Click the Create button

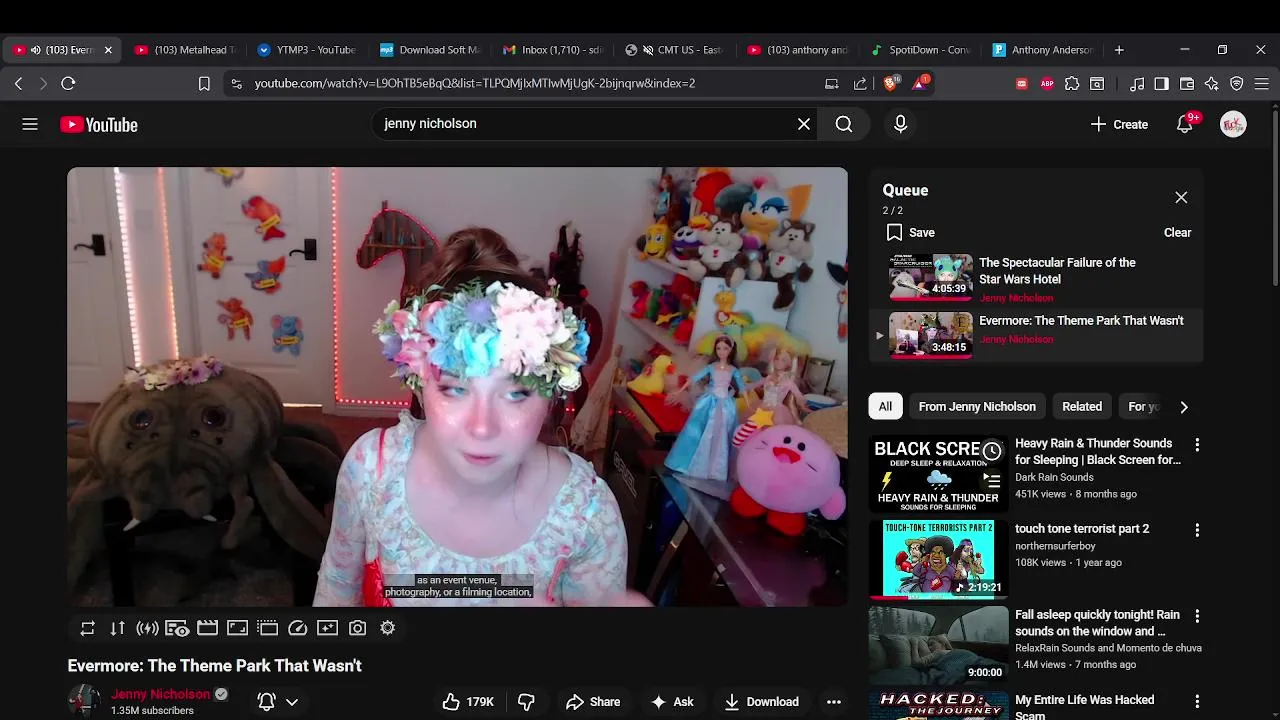(1119, 124)
